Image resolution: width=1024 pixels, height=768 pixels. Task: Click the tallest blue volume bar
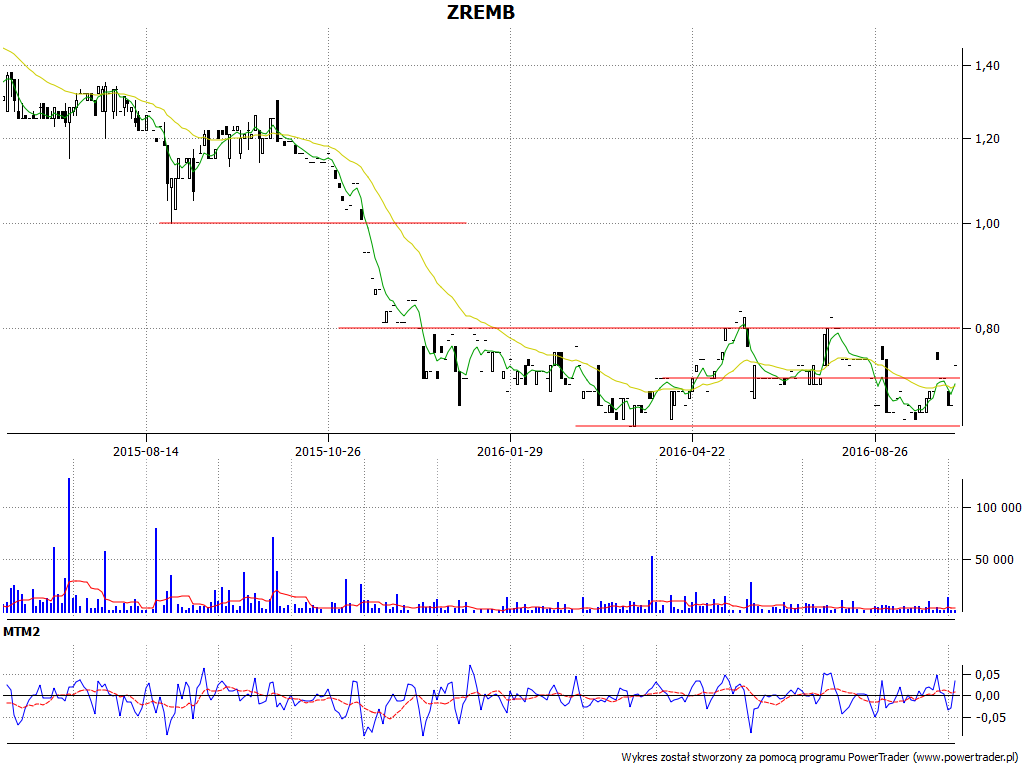(69, 545)
